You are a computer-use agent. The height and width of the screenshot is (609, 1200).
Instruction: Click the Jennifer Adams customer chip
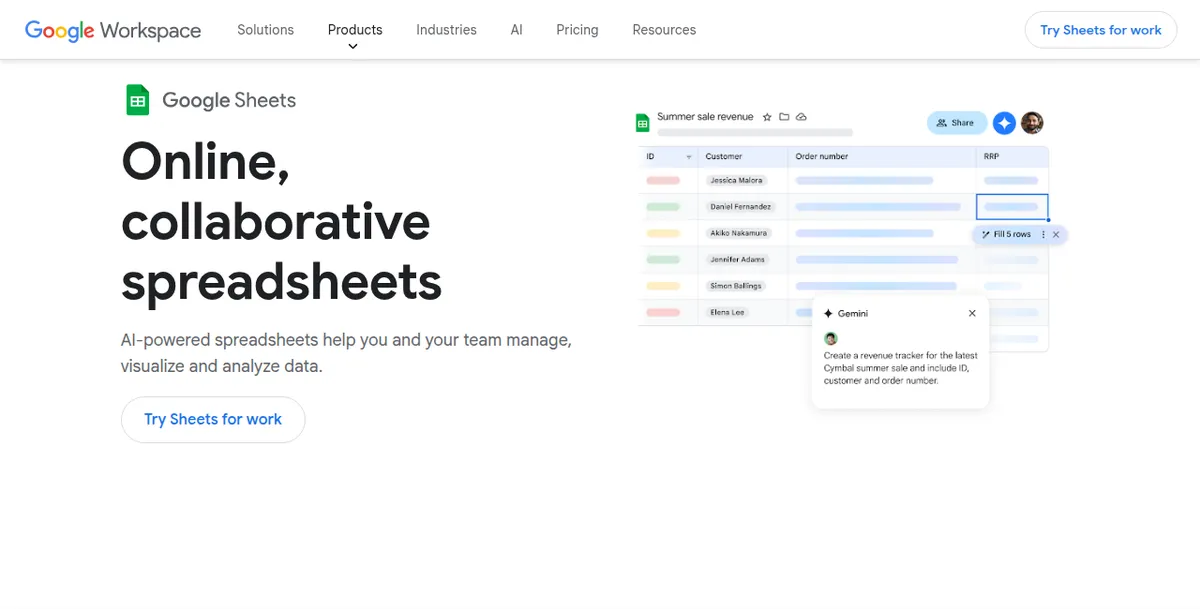click(x=737, y=259)
